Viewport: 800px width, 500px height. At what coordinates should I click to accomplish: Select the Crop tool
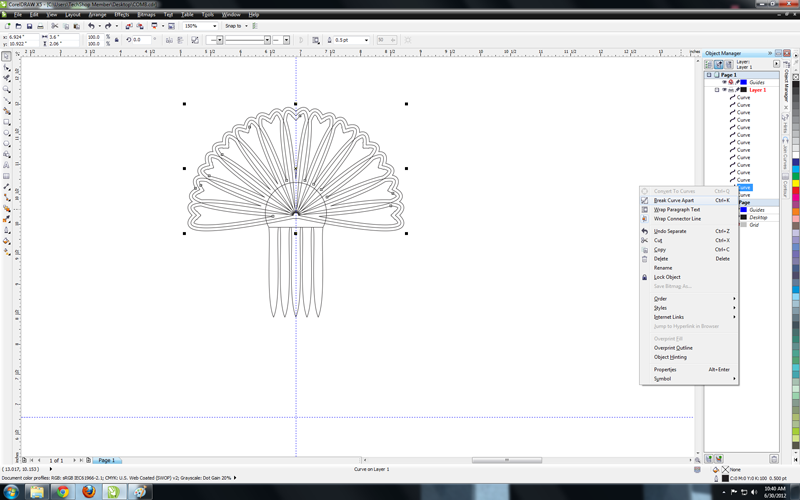[x=7, y=78]
